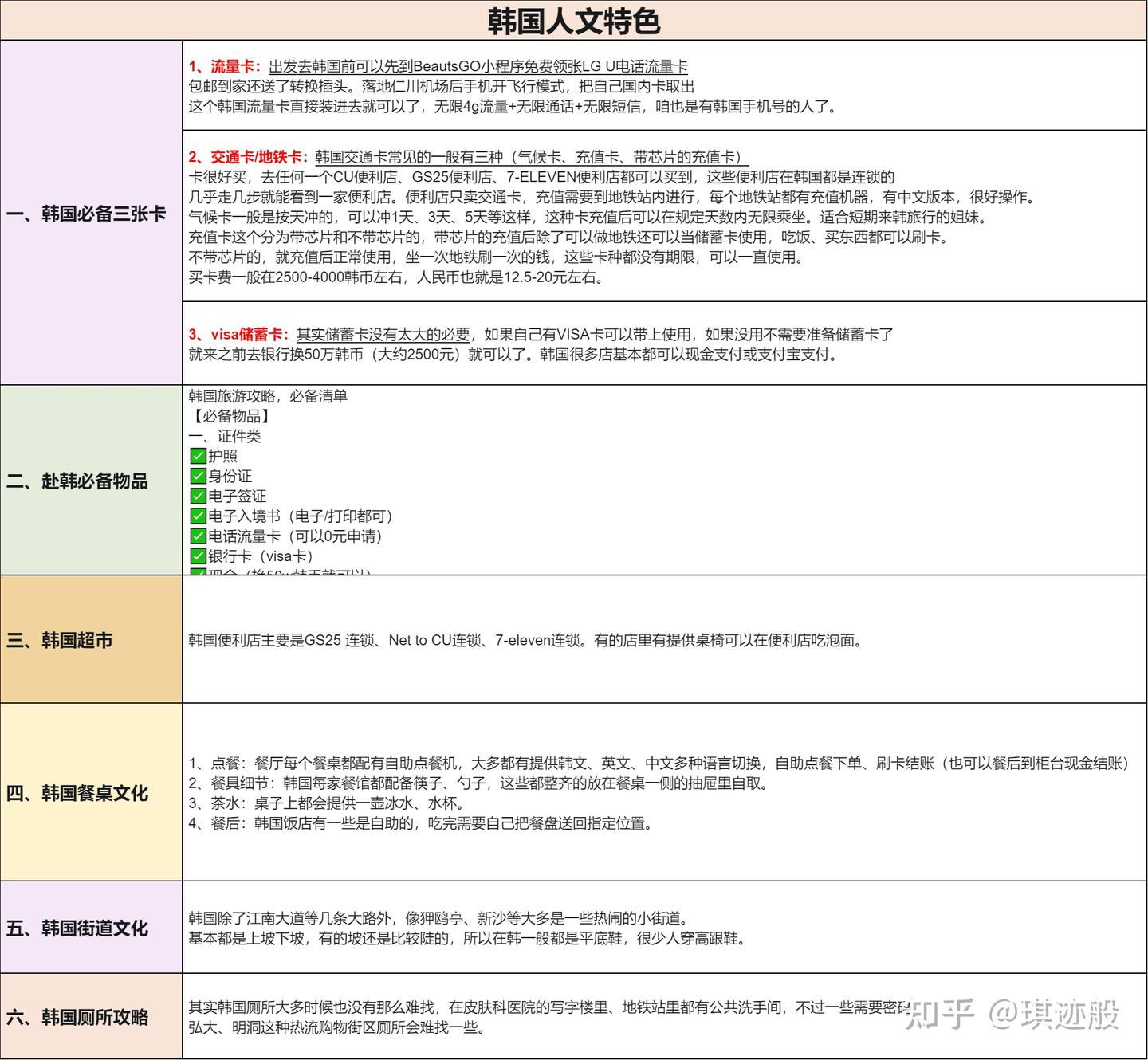The height and width of the screenshot is (1060, 1148).
Task: Select the line starting 弘大、明洞这种热流购物街区
Action: [337, 1027]
